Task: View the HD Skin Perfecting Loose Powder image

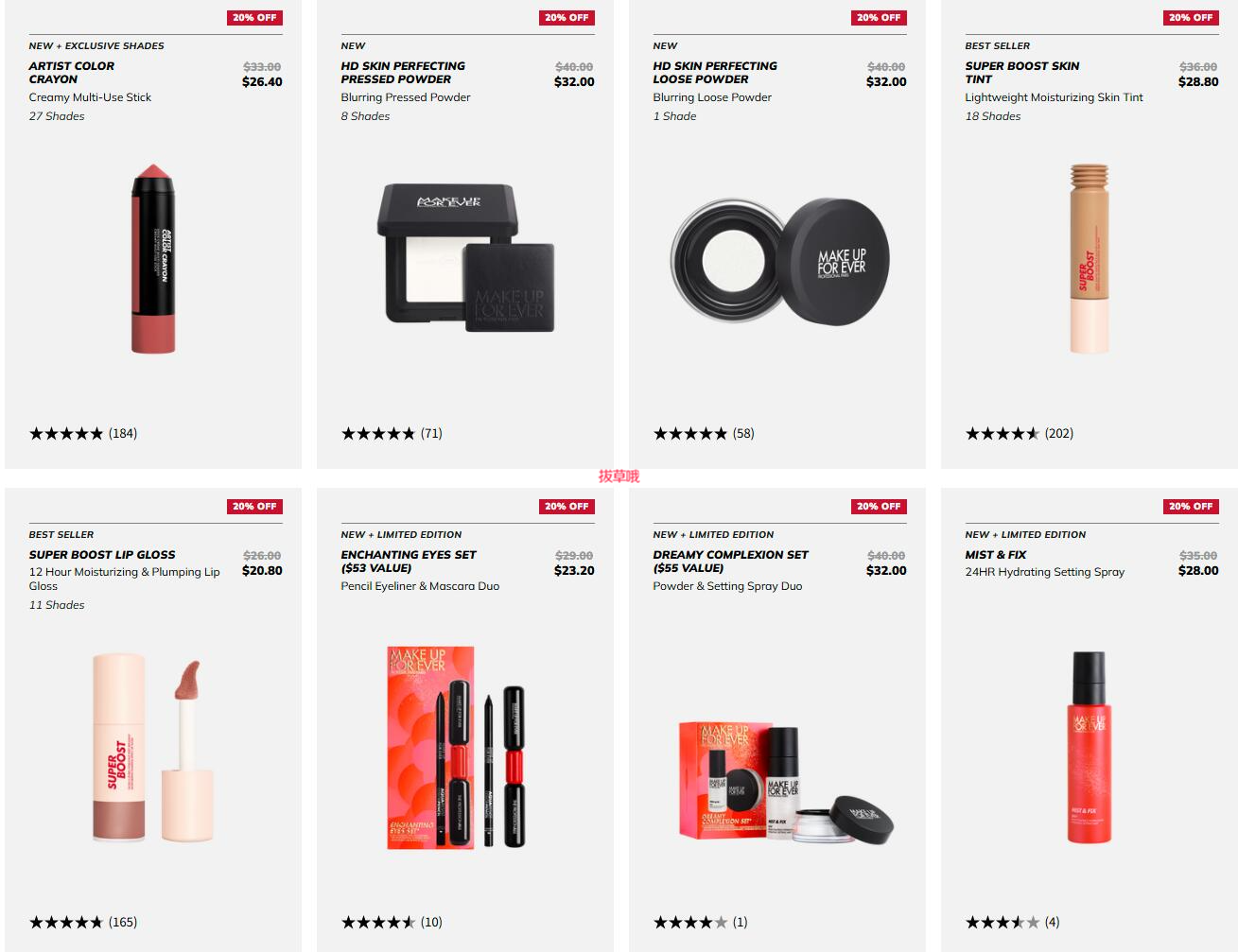Action: (x=780, y=261)
